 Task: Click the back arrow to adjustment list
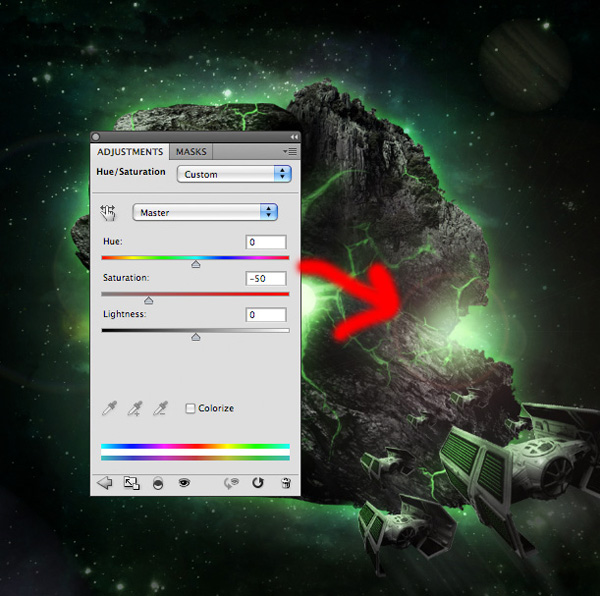pyautogui.click(x=104, y=482)
